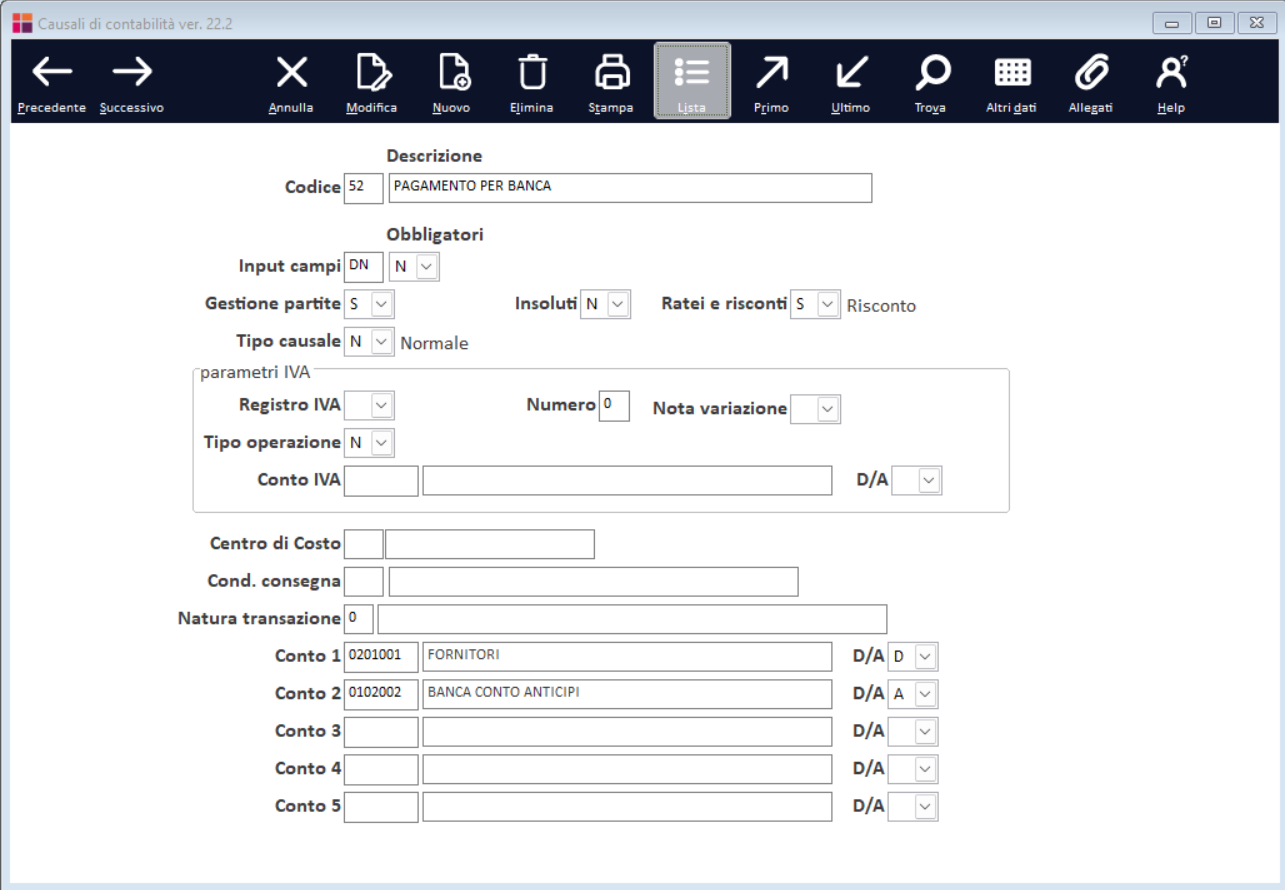
Task: Click the Normale label next to Tipo causale
Action: coord(434,344)
